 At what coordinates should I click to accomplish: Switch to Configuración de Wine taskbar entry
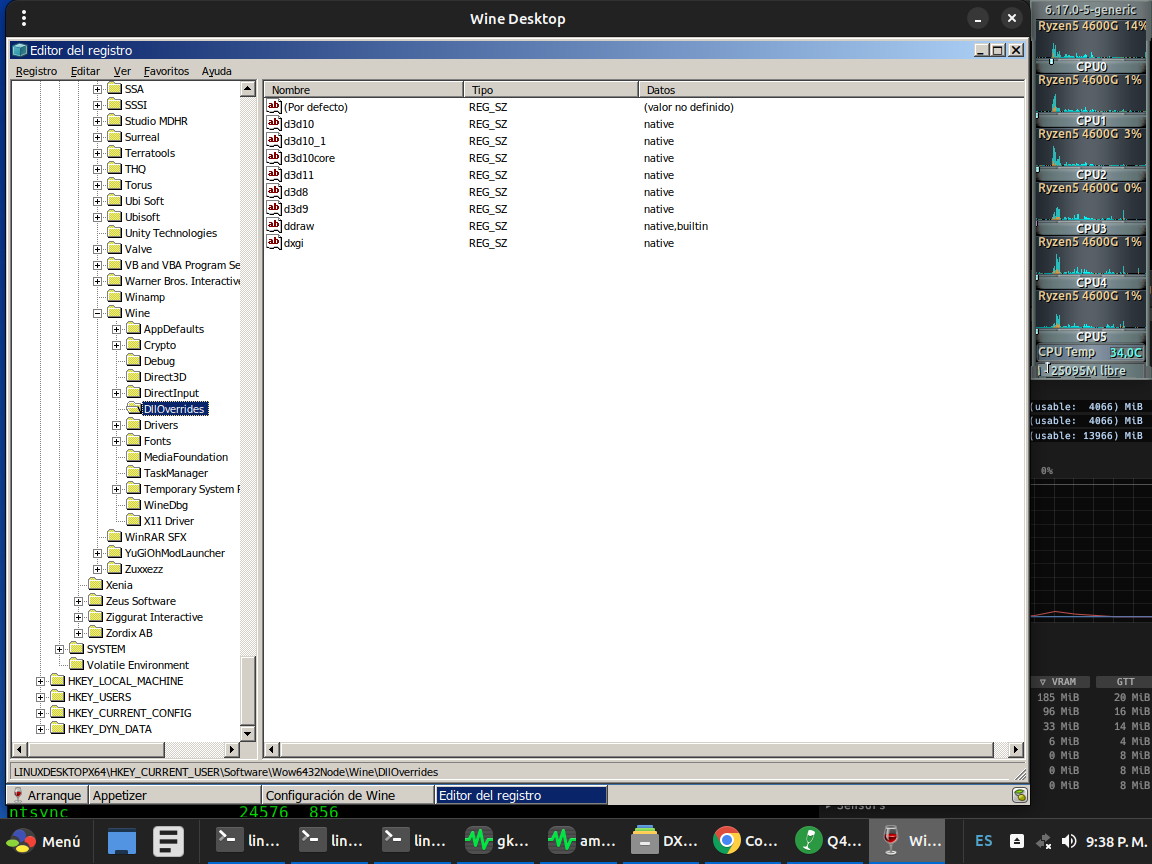[348, 795]
